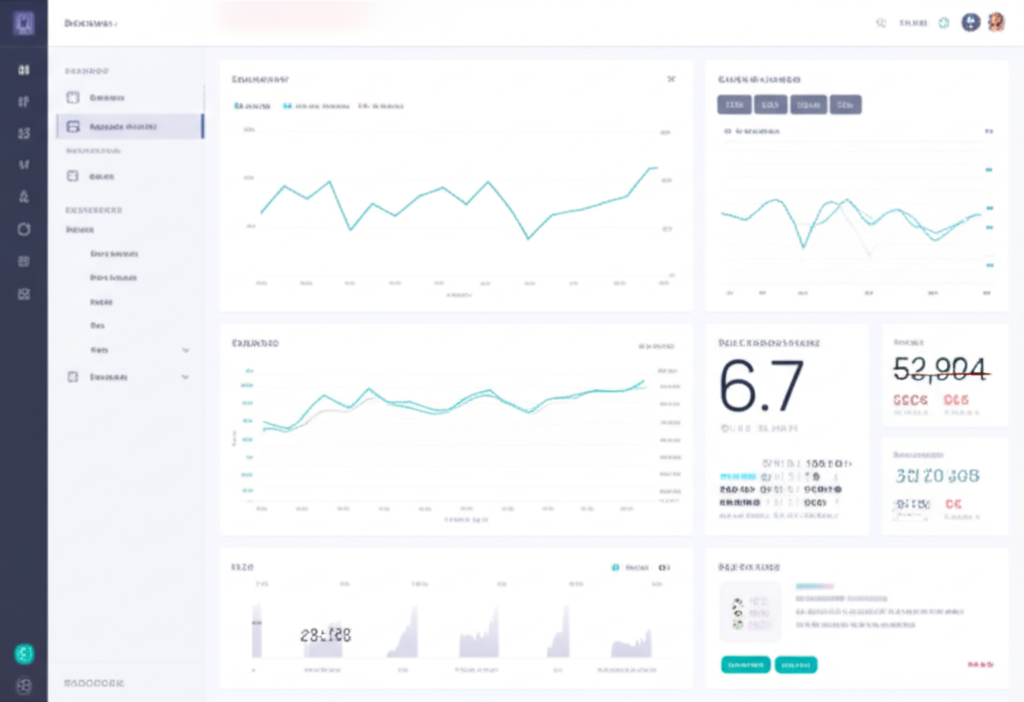Click the circular refresh icon in dark sidebar
This screenshot has height=702, width=1024.
(24, 229)
